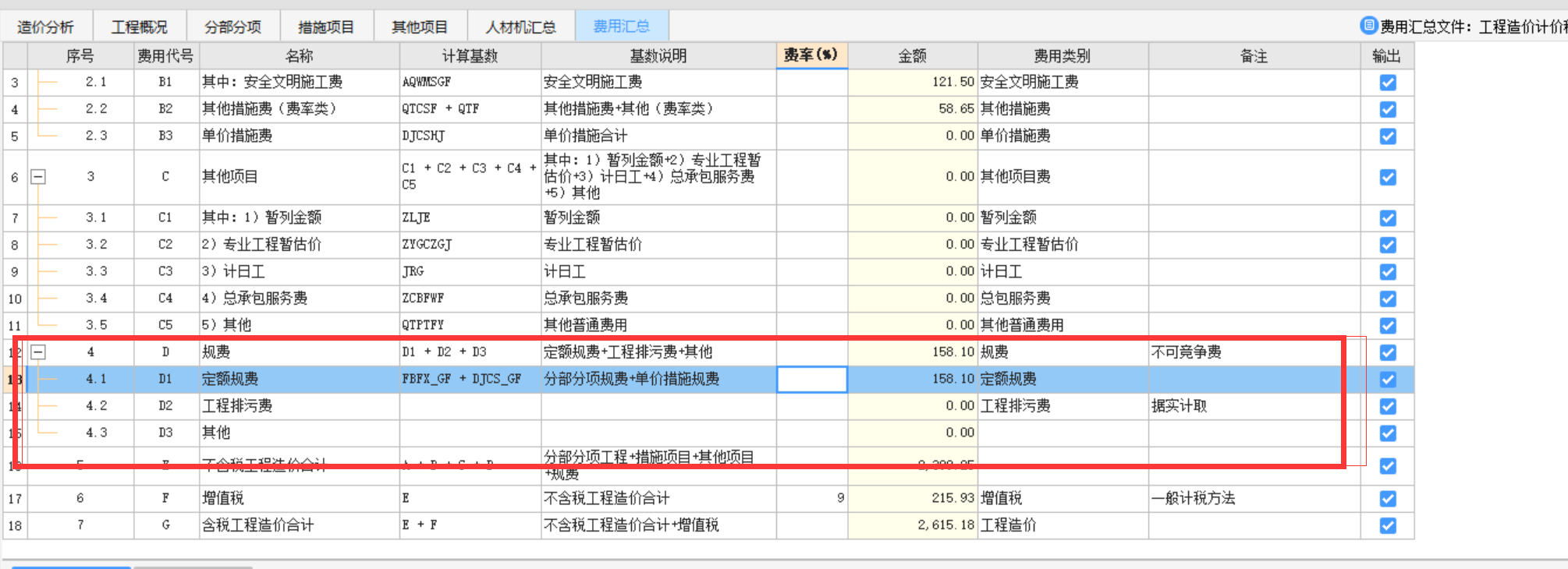Select the 措施项目 tab
This screenshot has height=569, width=1568.
point(326,27)
